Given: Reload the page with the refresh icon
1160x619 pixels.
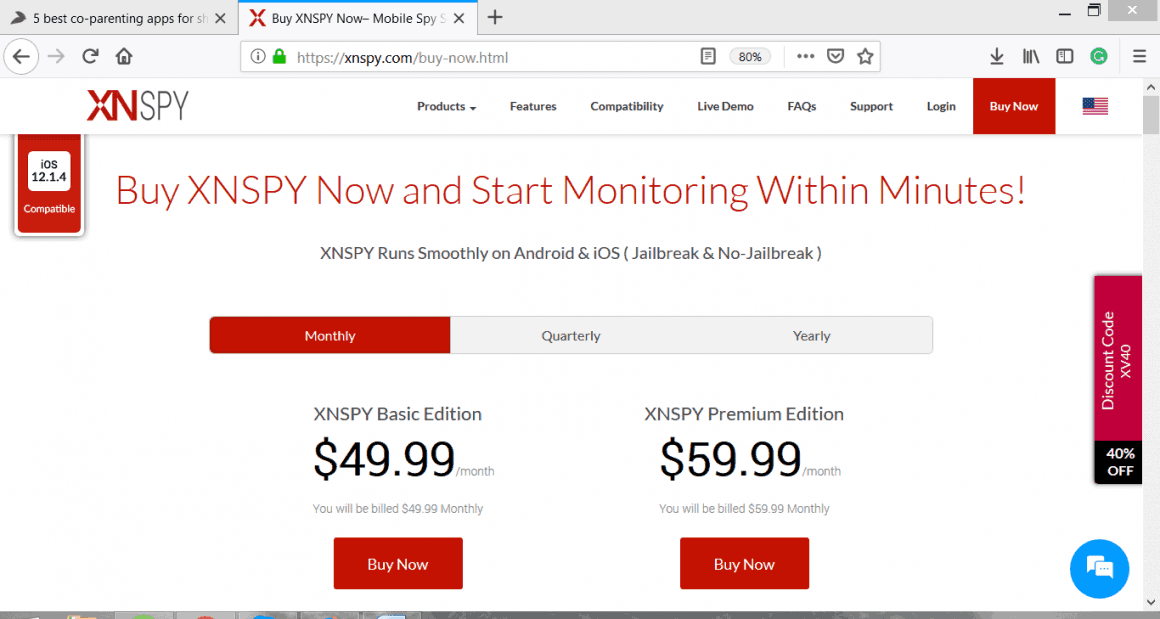Looking at the screenshot, I should pyautogui.click(x=90, y=56).
